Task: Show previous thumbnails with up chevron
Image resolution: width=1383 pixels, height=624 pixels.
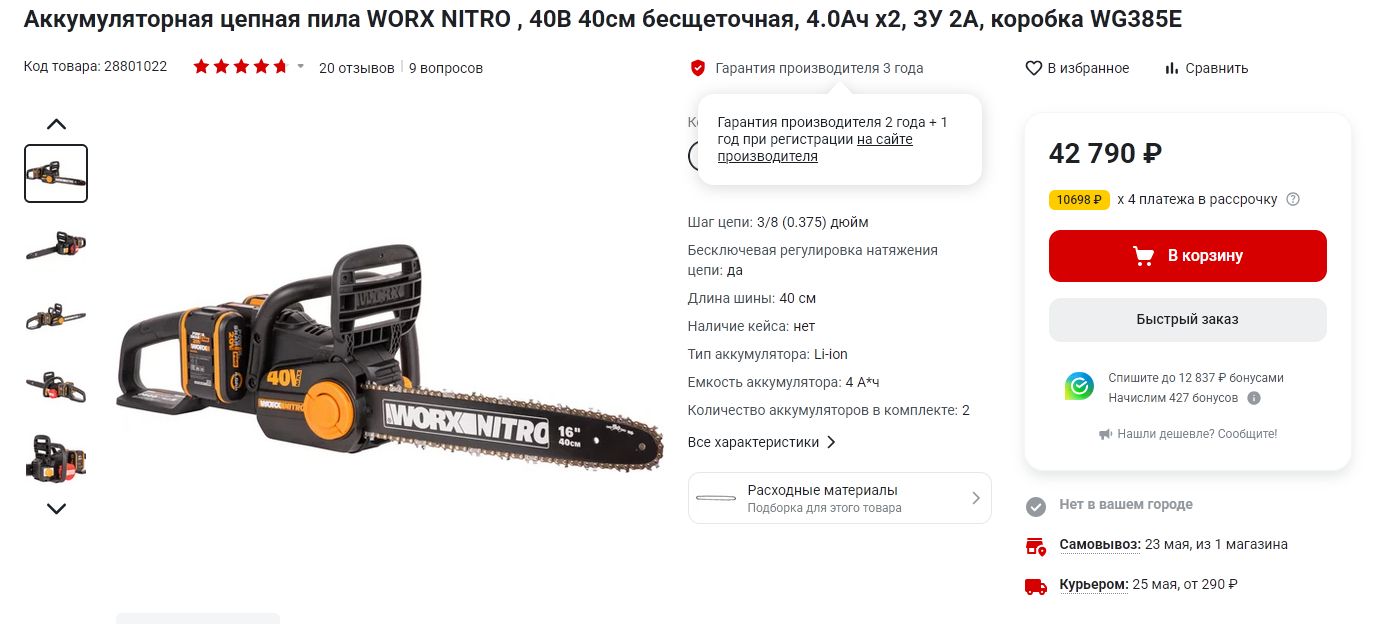Action: pyautogui.click(x=56, y=124)
